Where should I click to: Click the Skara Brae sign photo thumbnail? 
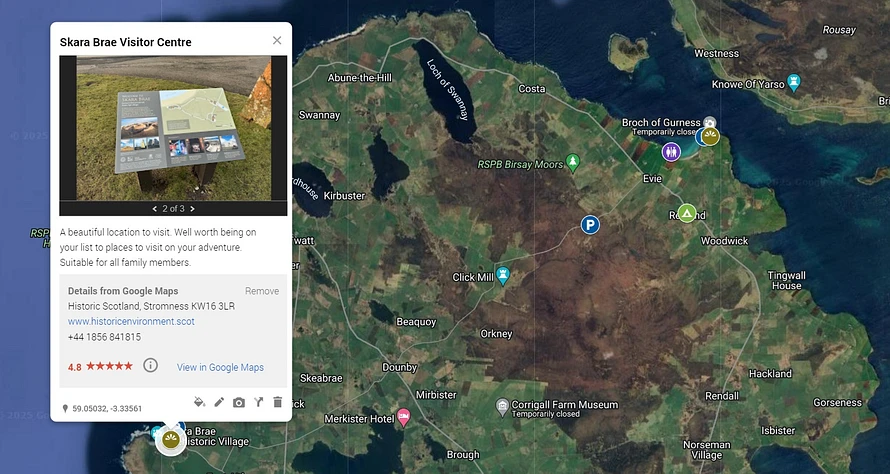tap(173, 128)
